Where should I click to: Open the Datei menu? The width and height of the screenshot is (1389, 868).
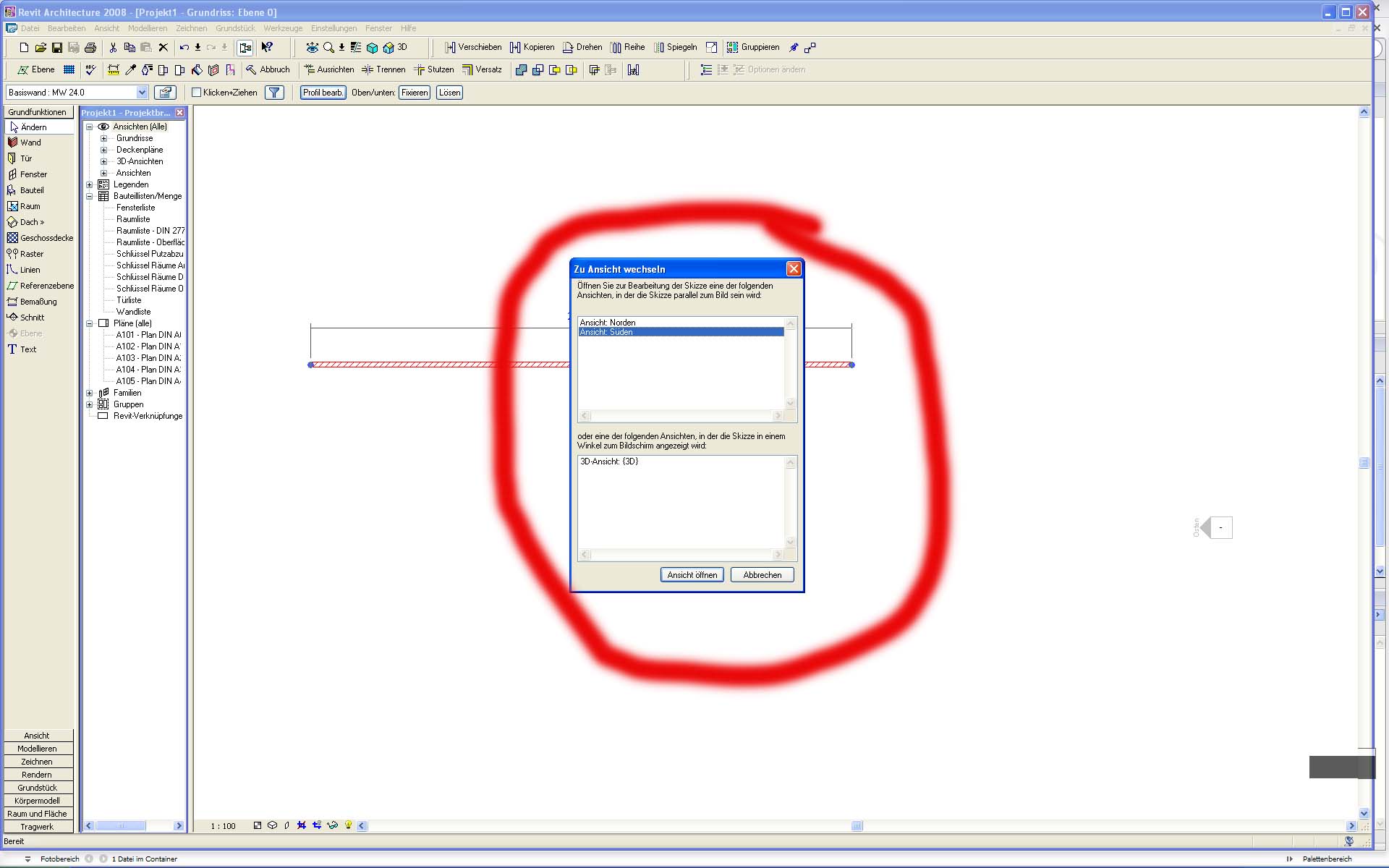[30, 28]
